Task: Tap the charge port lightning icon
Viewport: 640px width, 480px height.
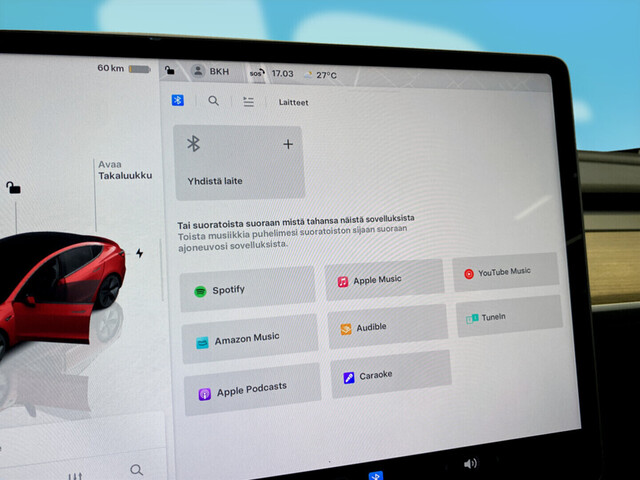Action: [140, 253]
